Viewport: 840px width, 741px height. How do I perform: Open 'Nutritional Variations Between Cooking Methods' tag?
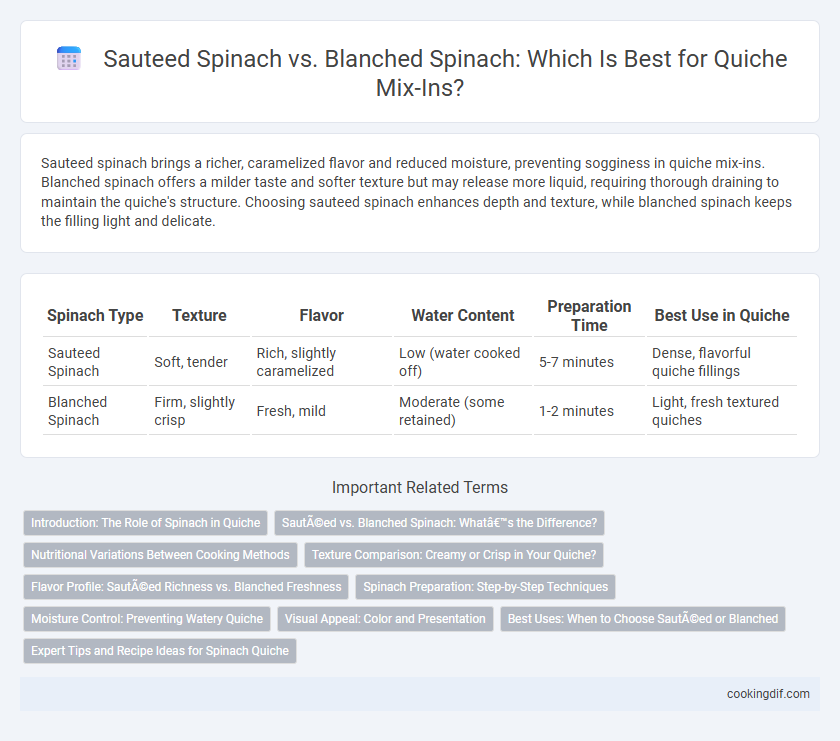(160, 555)
